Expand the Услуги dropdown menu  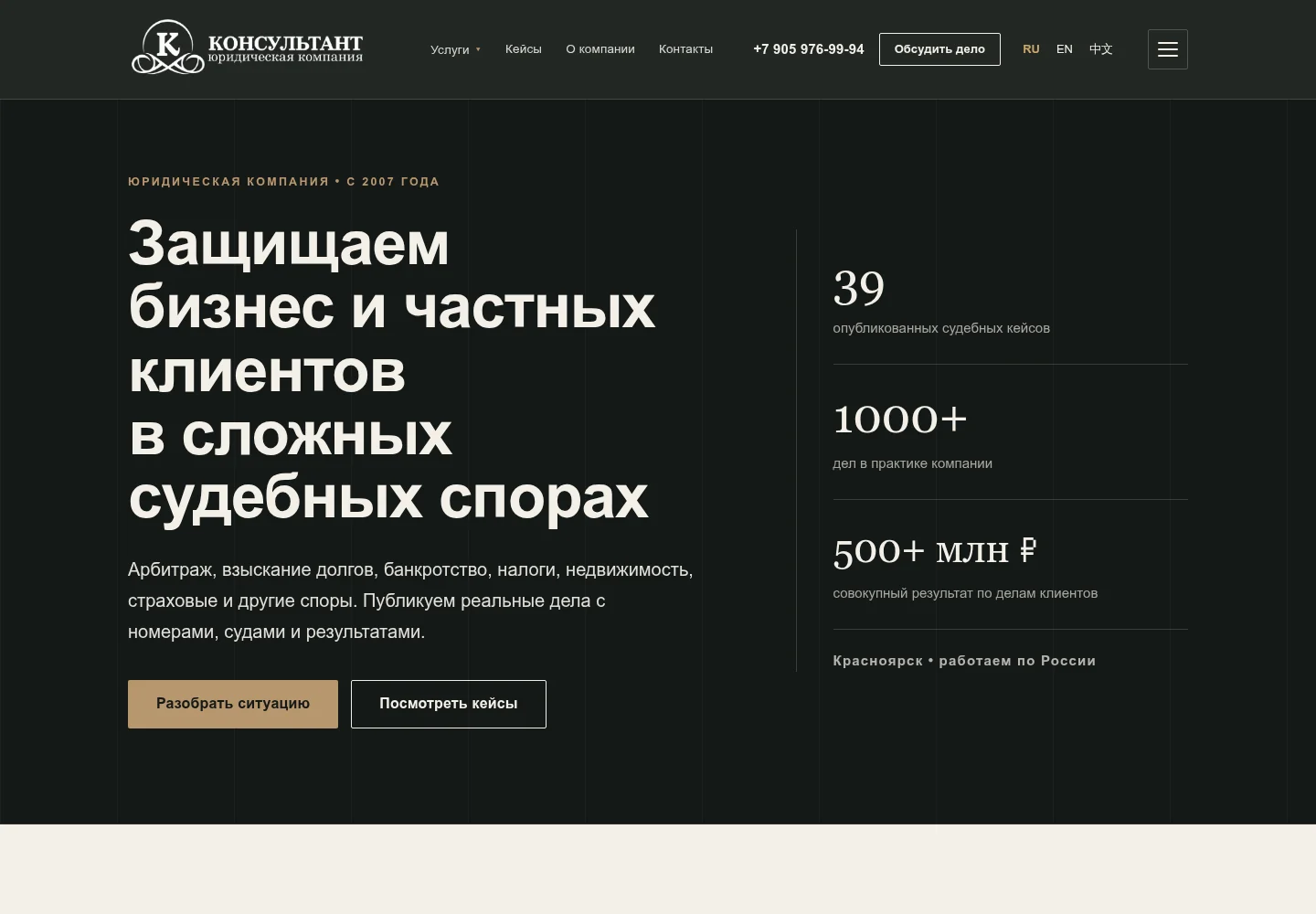[455, 49]
